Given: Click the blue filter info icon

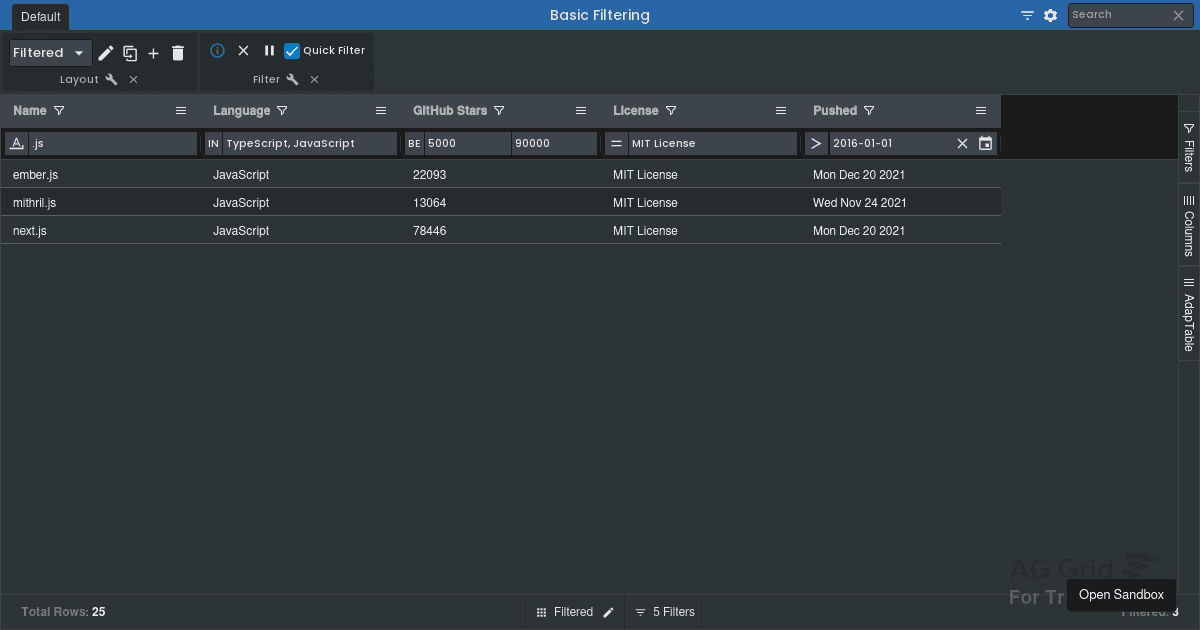Looking at the screenshot, I should coord(217,51).
